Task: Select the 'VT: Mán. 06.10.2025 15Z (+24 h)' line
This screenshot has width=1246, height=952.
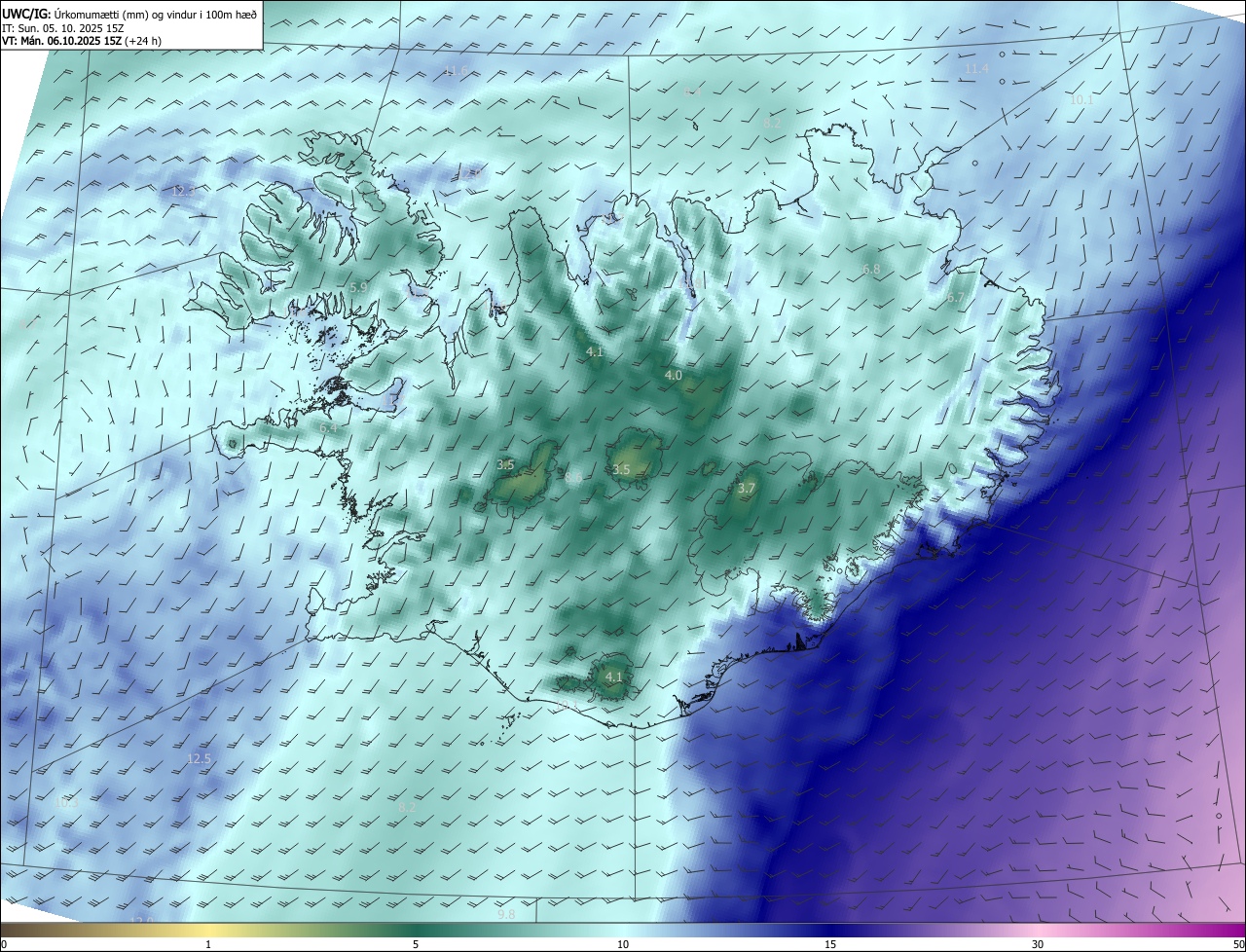Action: [82, 41]
